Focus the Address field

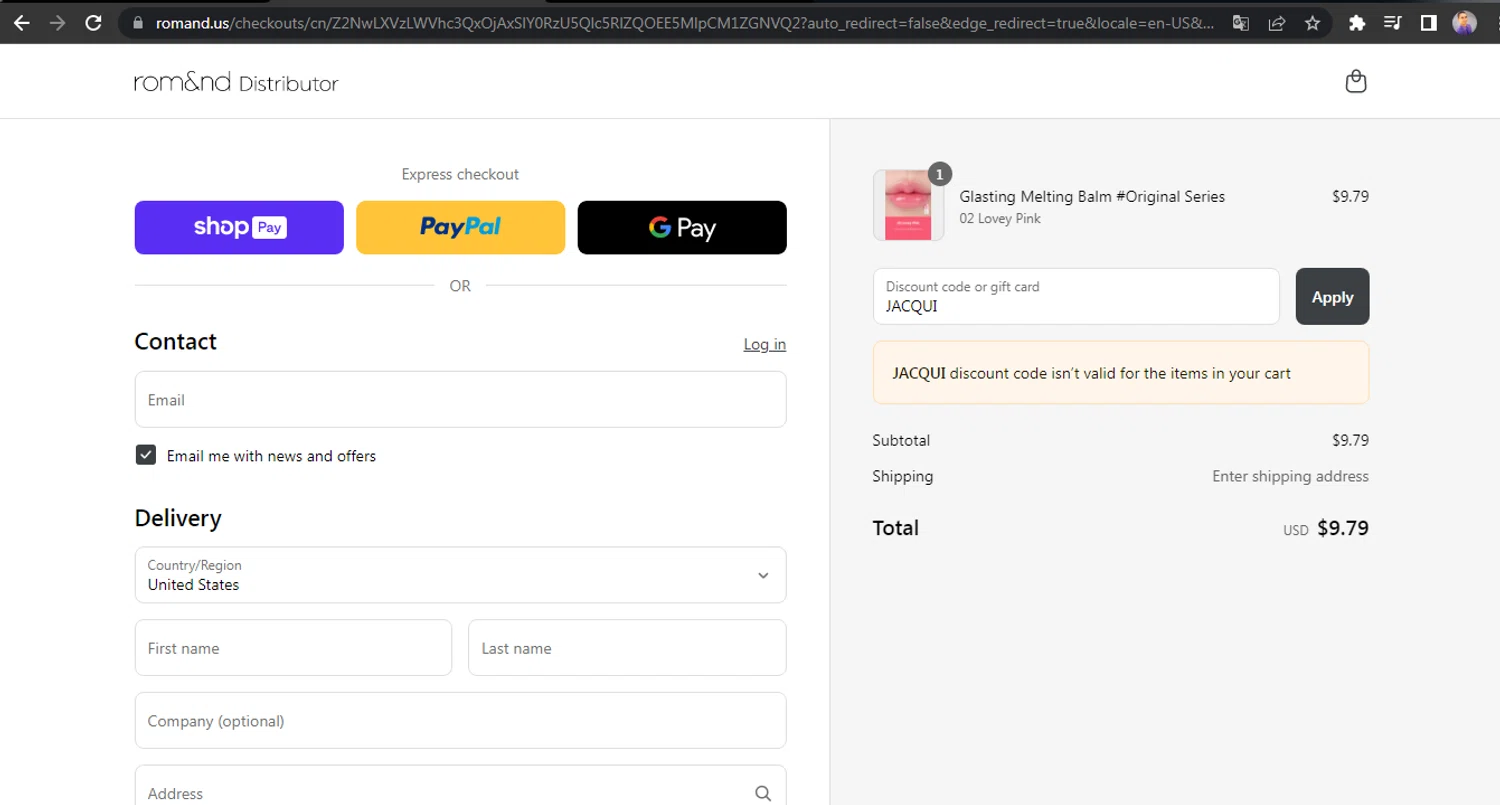pyautogui.click(x=460, y=786)
